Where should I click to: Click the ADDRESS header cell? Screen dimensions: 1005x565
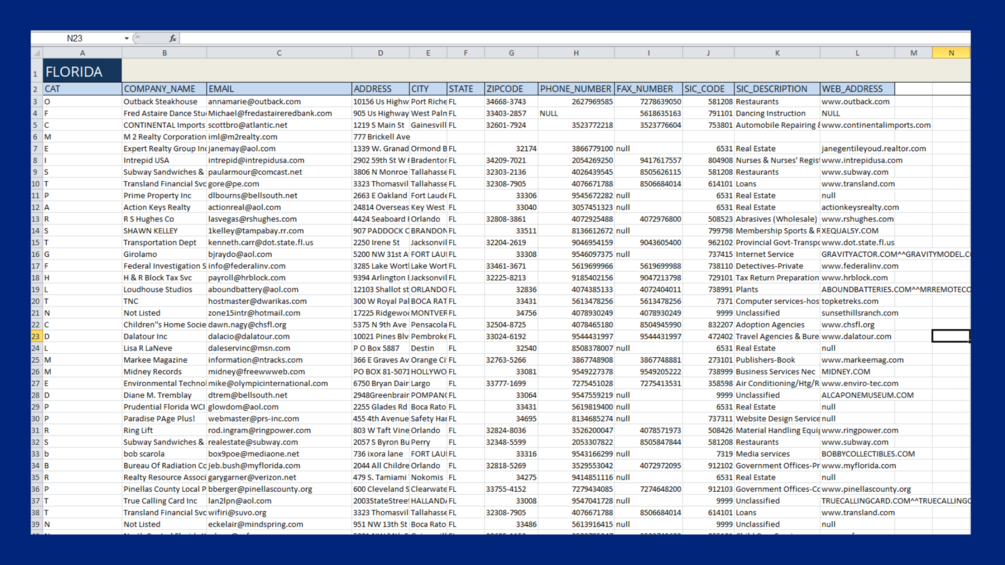[380, 89]
